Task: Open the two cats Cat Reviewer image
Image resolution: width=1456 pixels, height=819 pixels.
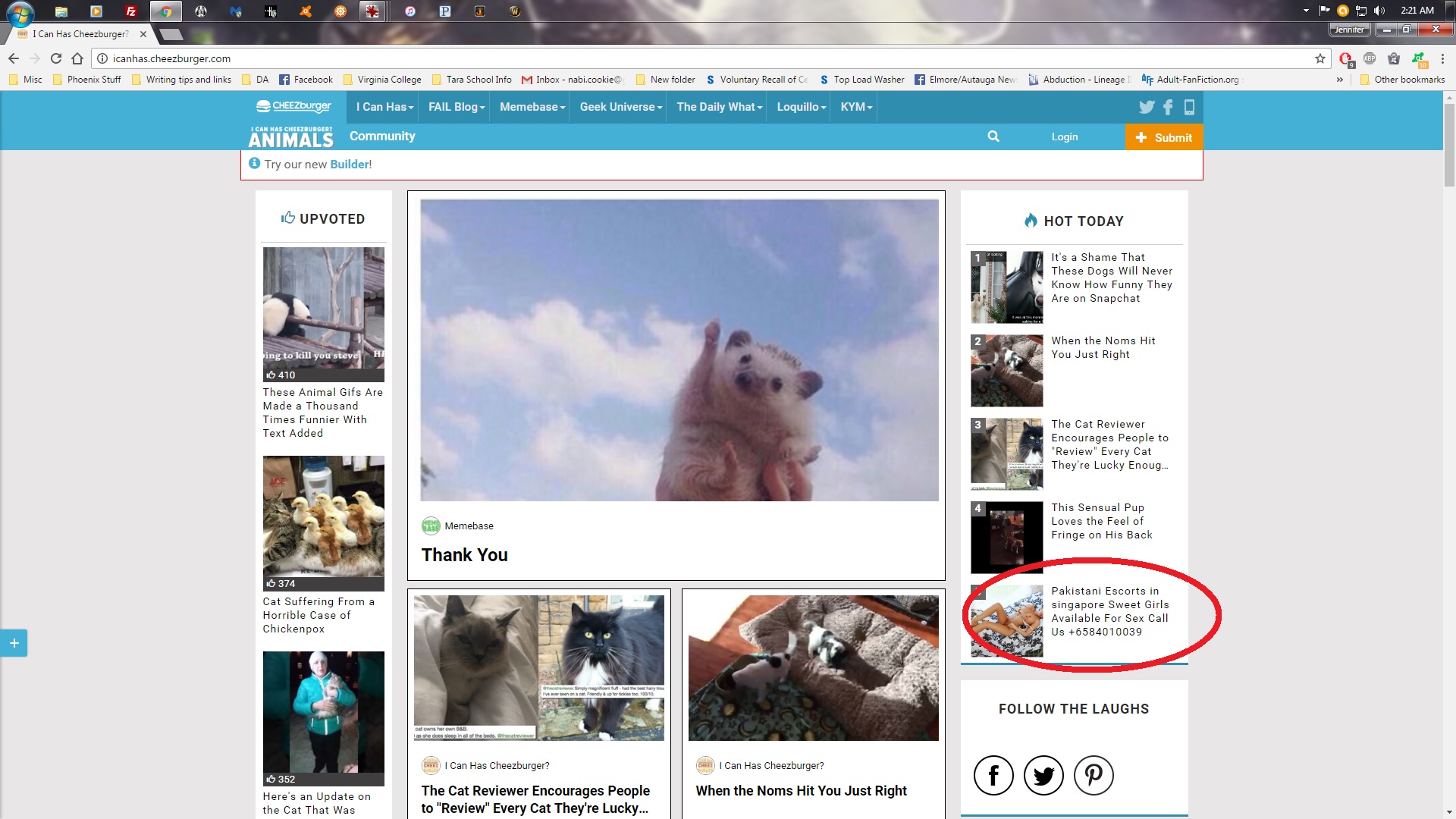Action: (x=539, y=667)
